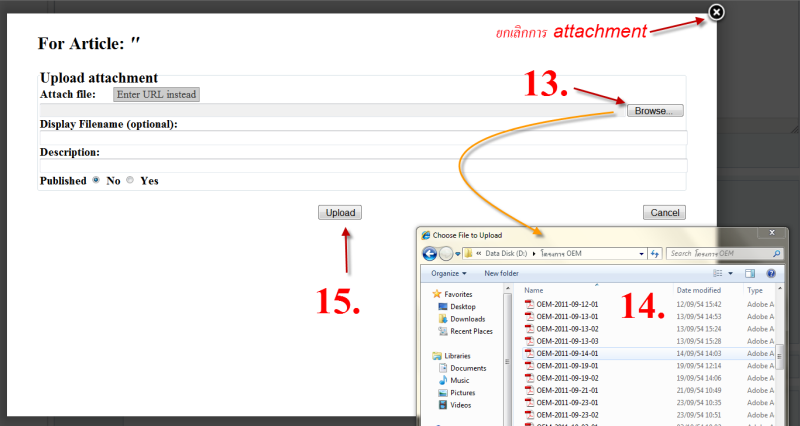Click PDF icon of OEM-2011-09-21-01
This screenshot has height=426, width=800.
pos(530,390)
